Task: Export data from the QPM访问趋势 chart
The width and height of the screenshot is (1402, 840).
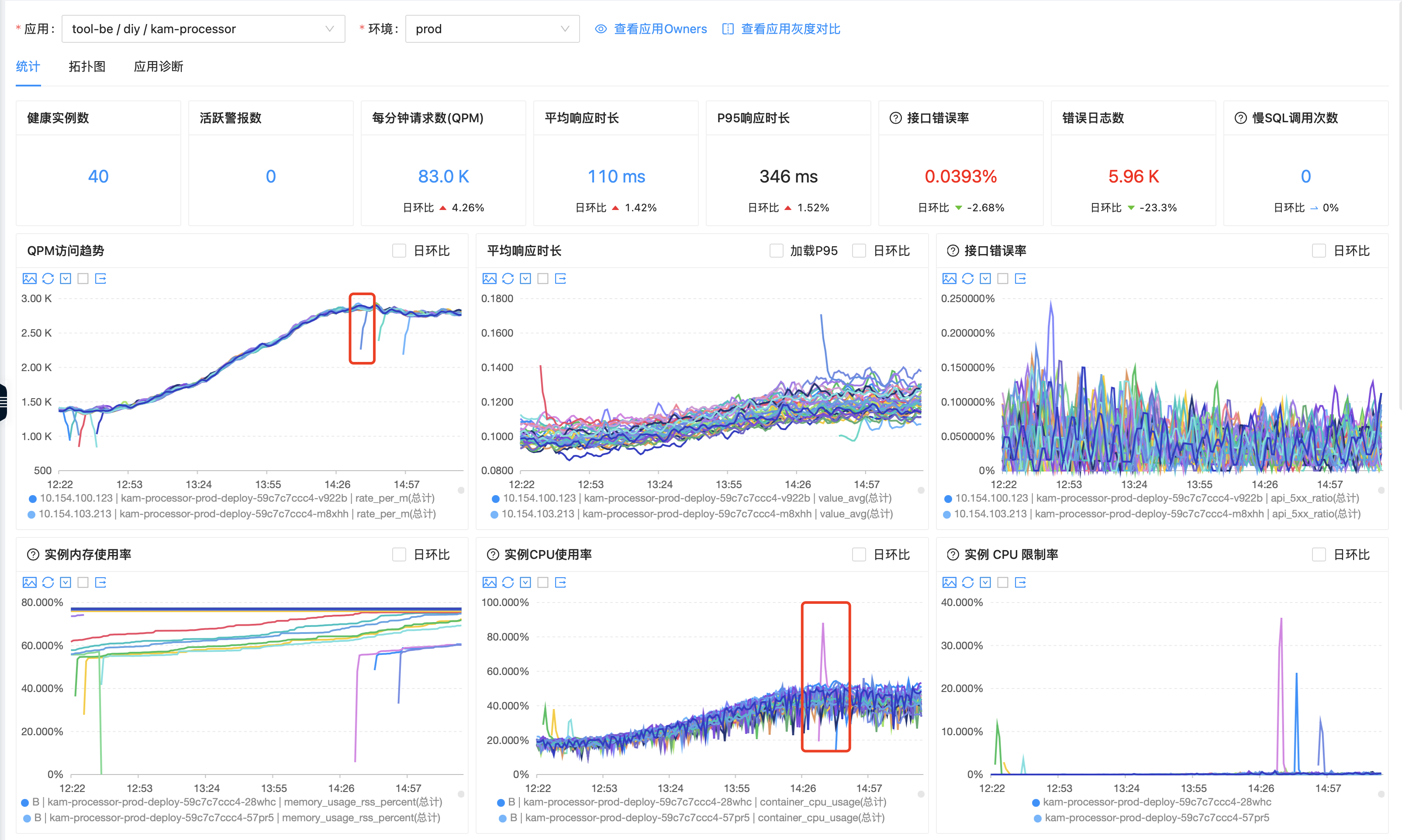Action: 101,279
